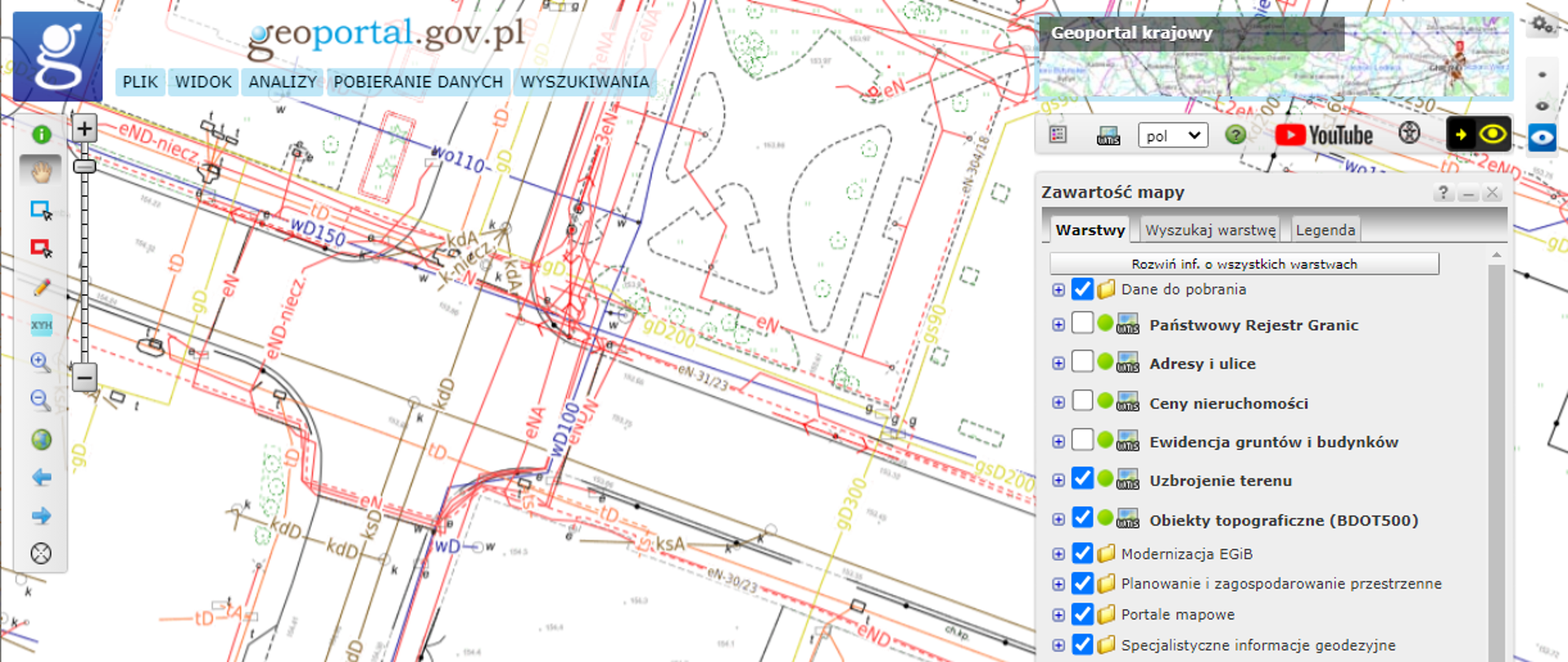Open the ANALIZY menu
Viewport: 1568px width, 662px height.
coord(282,82)
